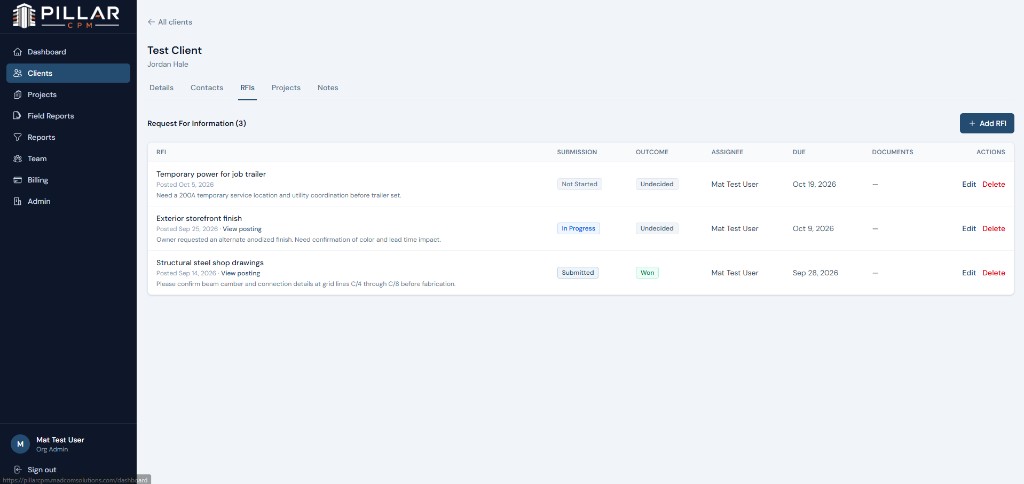Image resolution: width=1024 pixels, height=484 pixels.
Task: Click the Oct 9, 2026 due date
Action: point(813,229)
